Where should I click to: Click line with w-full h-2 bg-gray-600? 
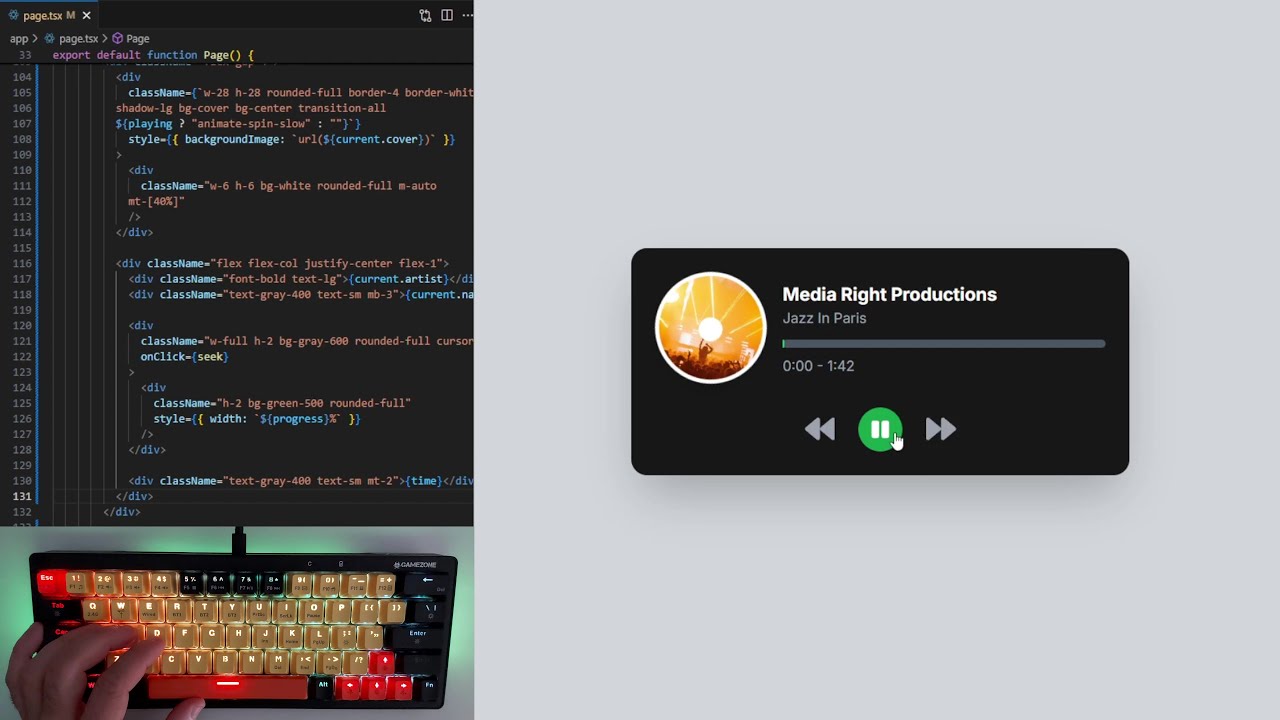[306, 341]
